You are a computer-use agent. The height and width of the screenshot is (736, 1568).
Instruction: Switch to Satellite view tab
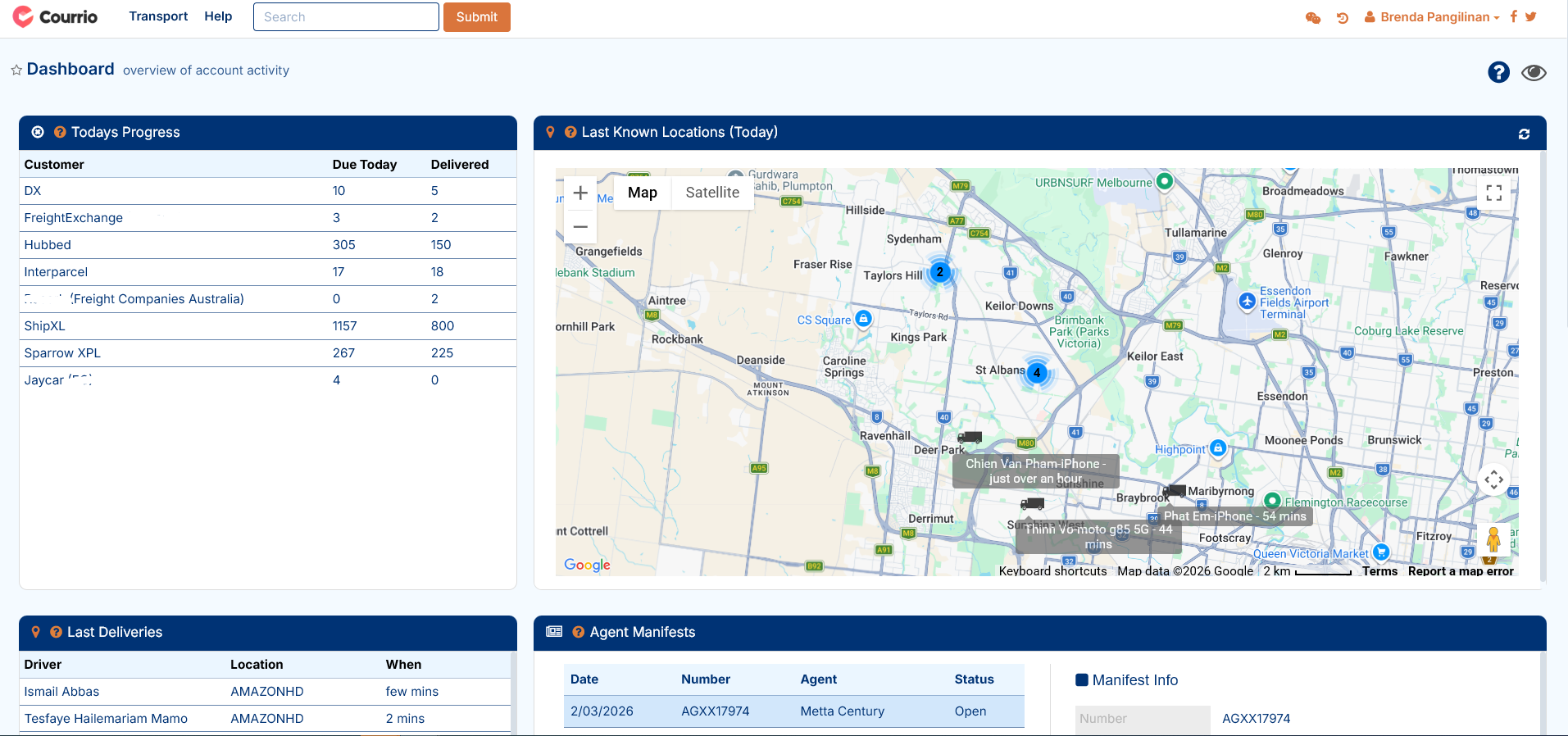[x=712, y=193]
